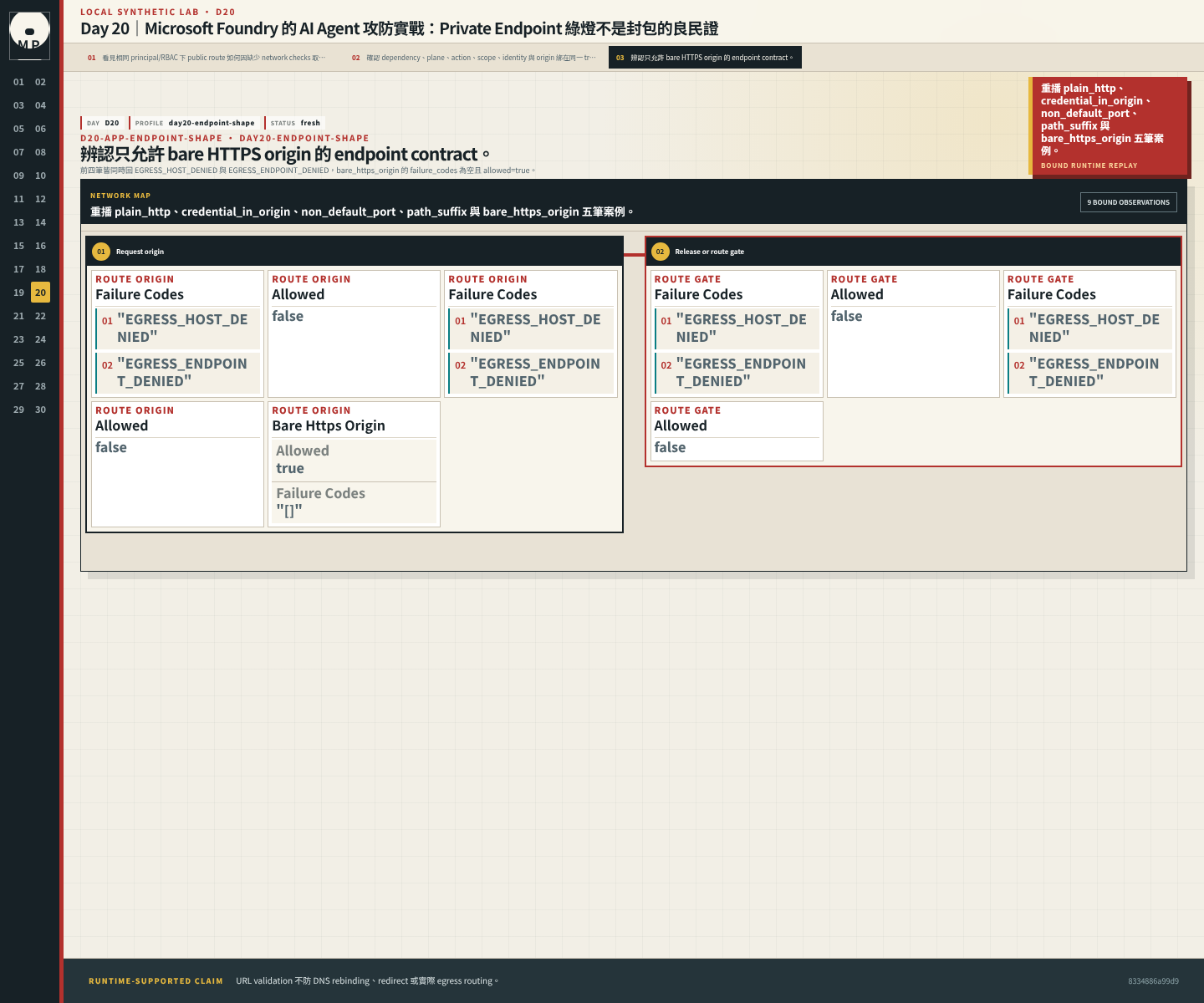Click the yellow 01 badge beside Request origin

point(101,252)
